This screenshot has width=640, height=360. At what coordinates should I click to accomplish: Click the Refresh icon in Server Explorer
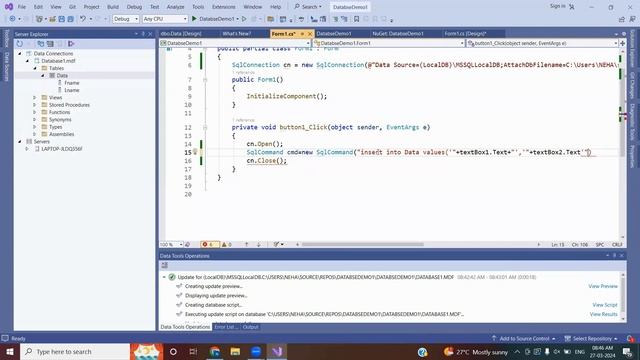click(20, 44)
